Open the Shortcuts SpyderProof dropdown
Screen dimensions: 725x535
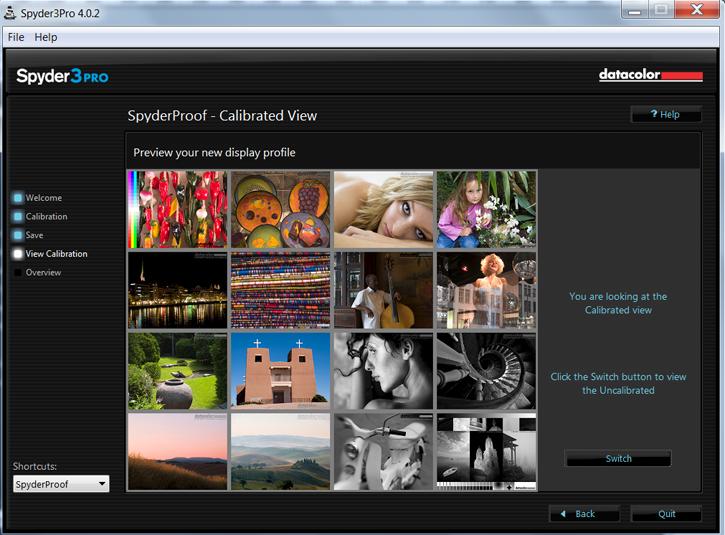coord(61,484)
